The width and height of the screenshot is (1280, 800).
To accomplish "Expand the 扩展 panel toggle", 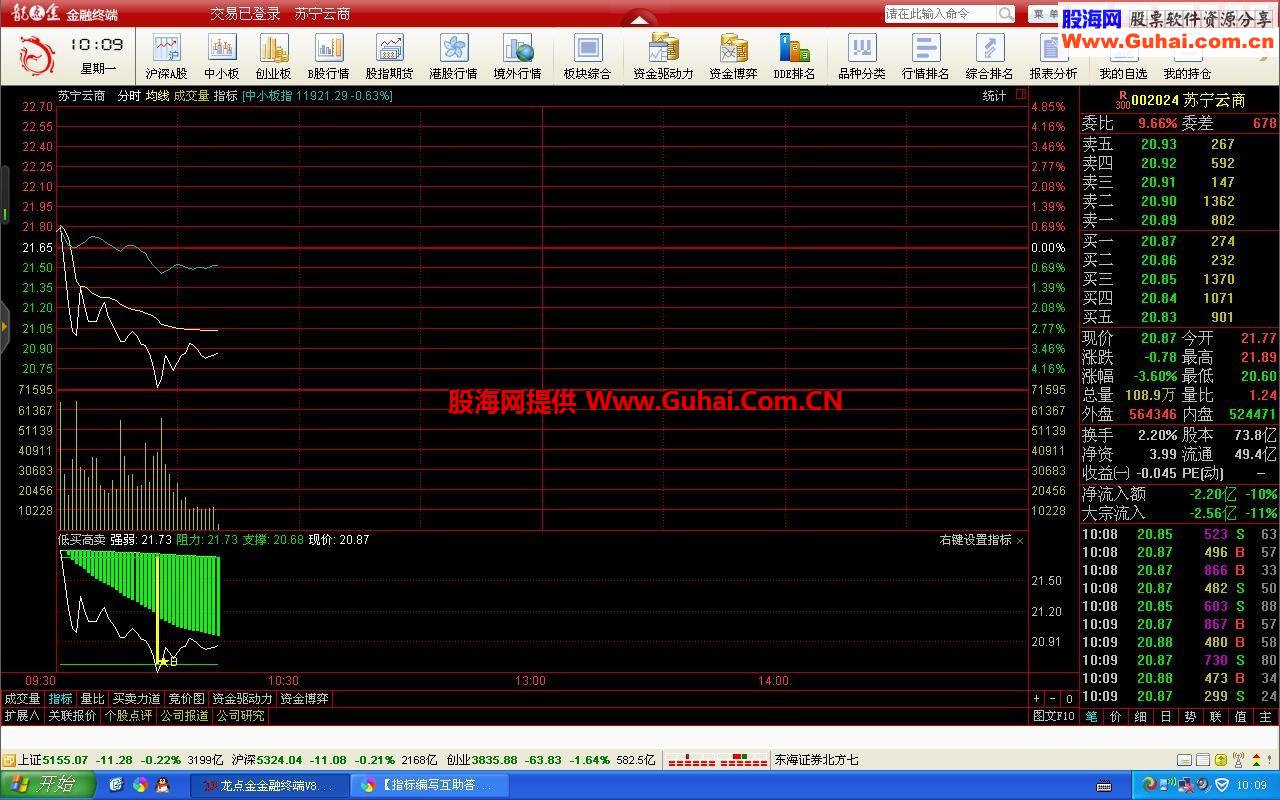I will tap(21, 716).
